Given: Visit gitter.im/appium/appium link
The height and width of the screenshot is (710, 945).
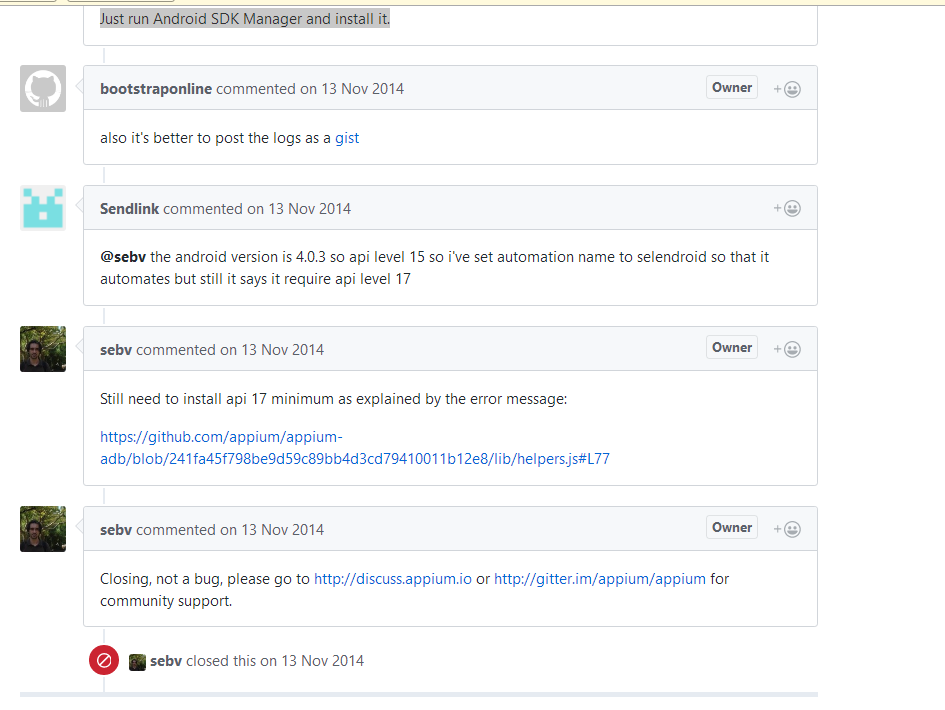Looking at the screenshot, I should tap(600, 579).
